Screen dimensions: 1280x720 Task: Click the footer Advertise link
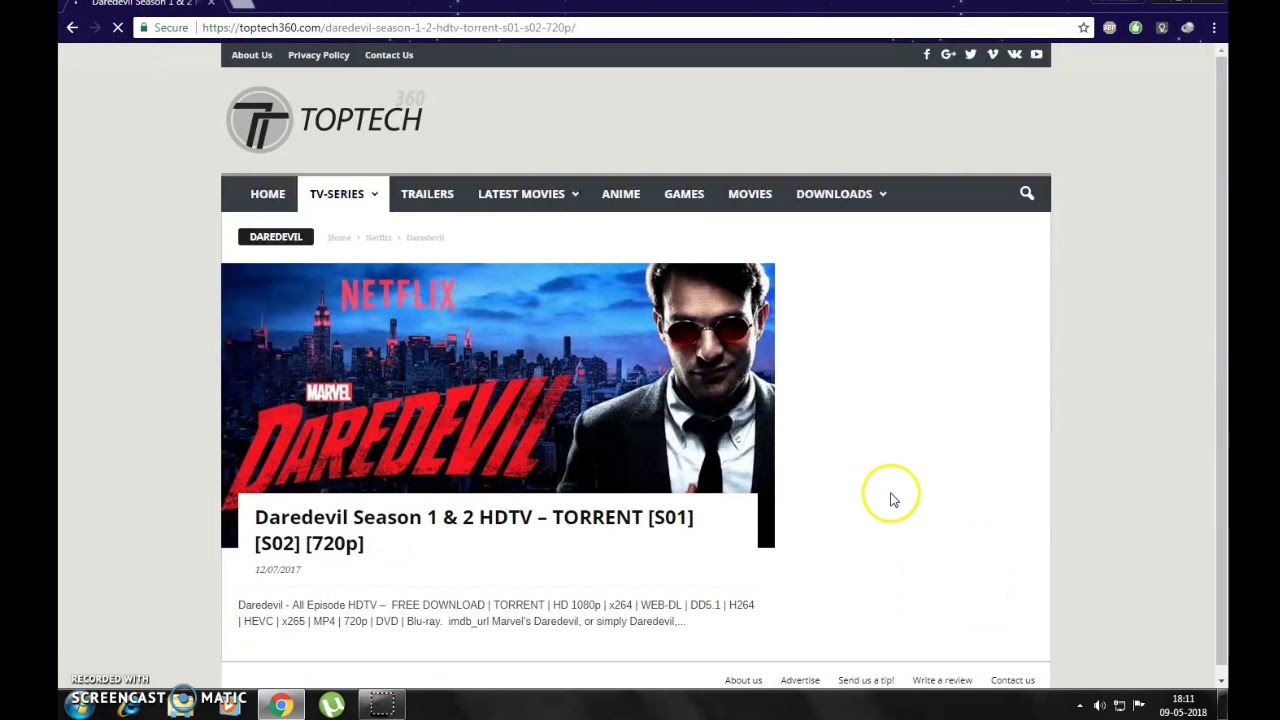[800, 680]
